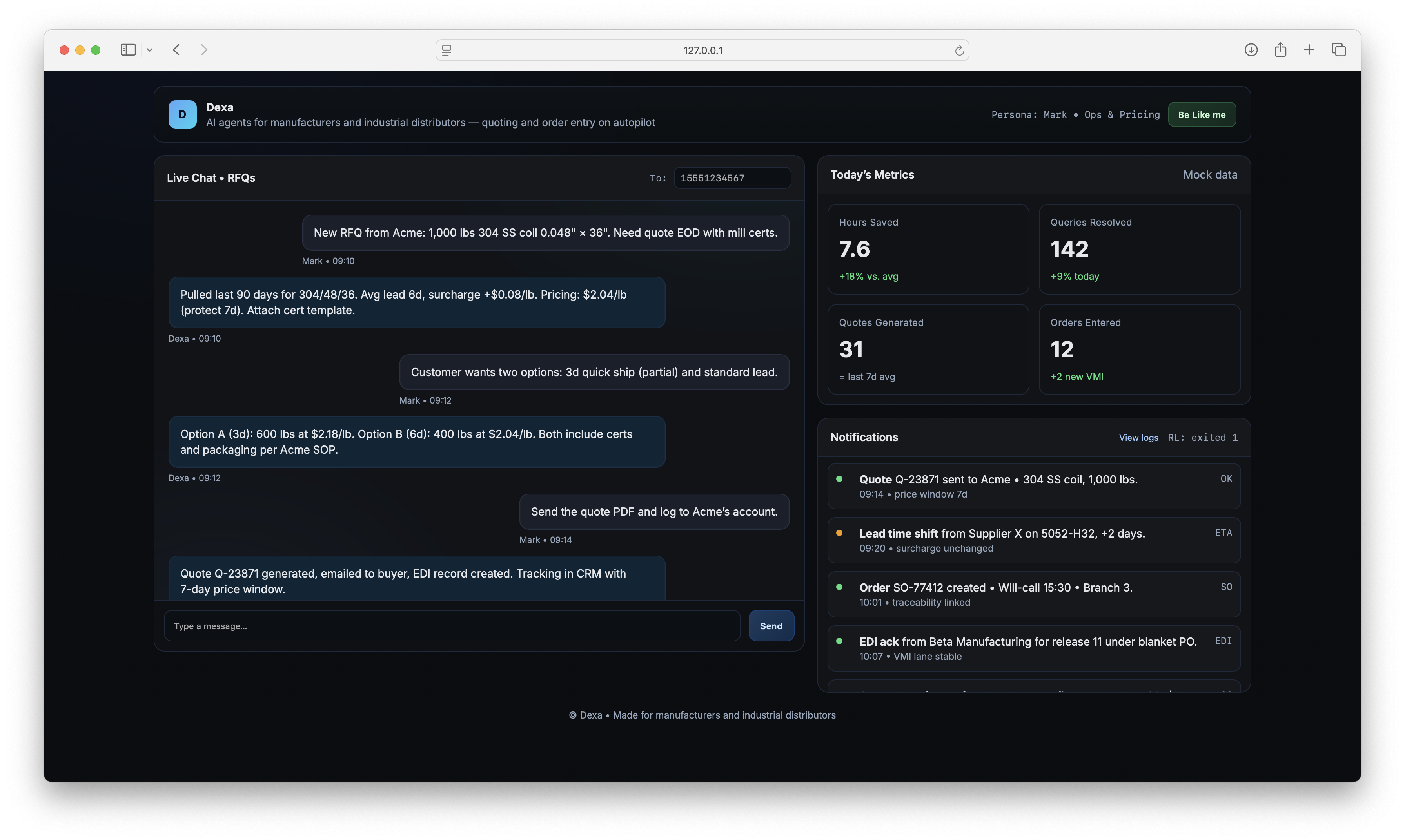Toggle the browser sidebar icon
The width and height of the screenshot is (1405, 840).
(x=128, y=50)
